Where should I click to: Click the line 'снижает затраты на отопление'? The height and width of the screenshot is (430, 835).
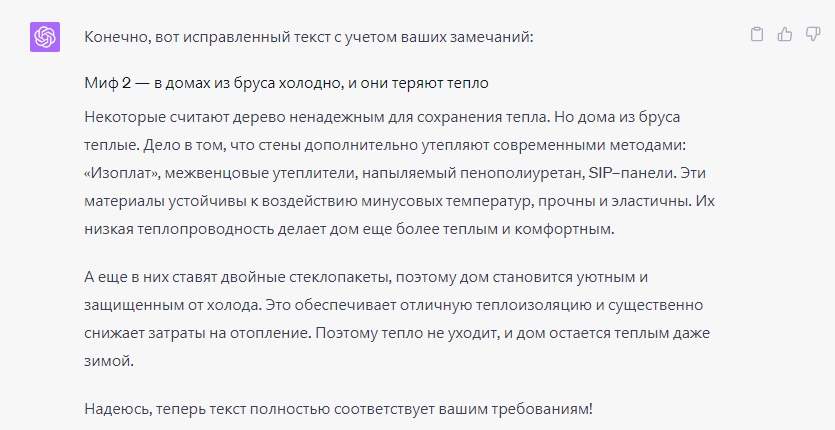397,334
